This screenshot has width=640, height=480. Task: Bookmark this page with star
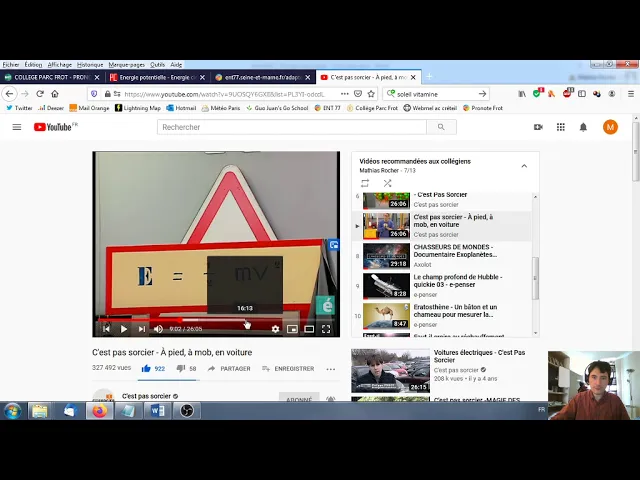pyautogui.click(x=371, y=94)
